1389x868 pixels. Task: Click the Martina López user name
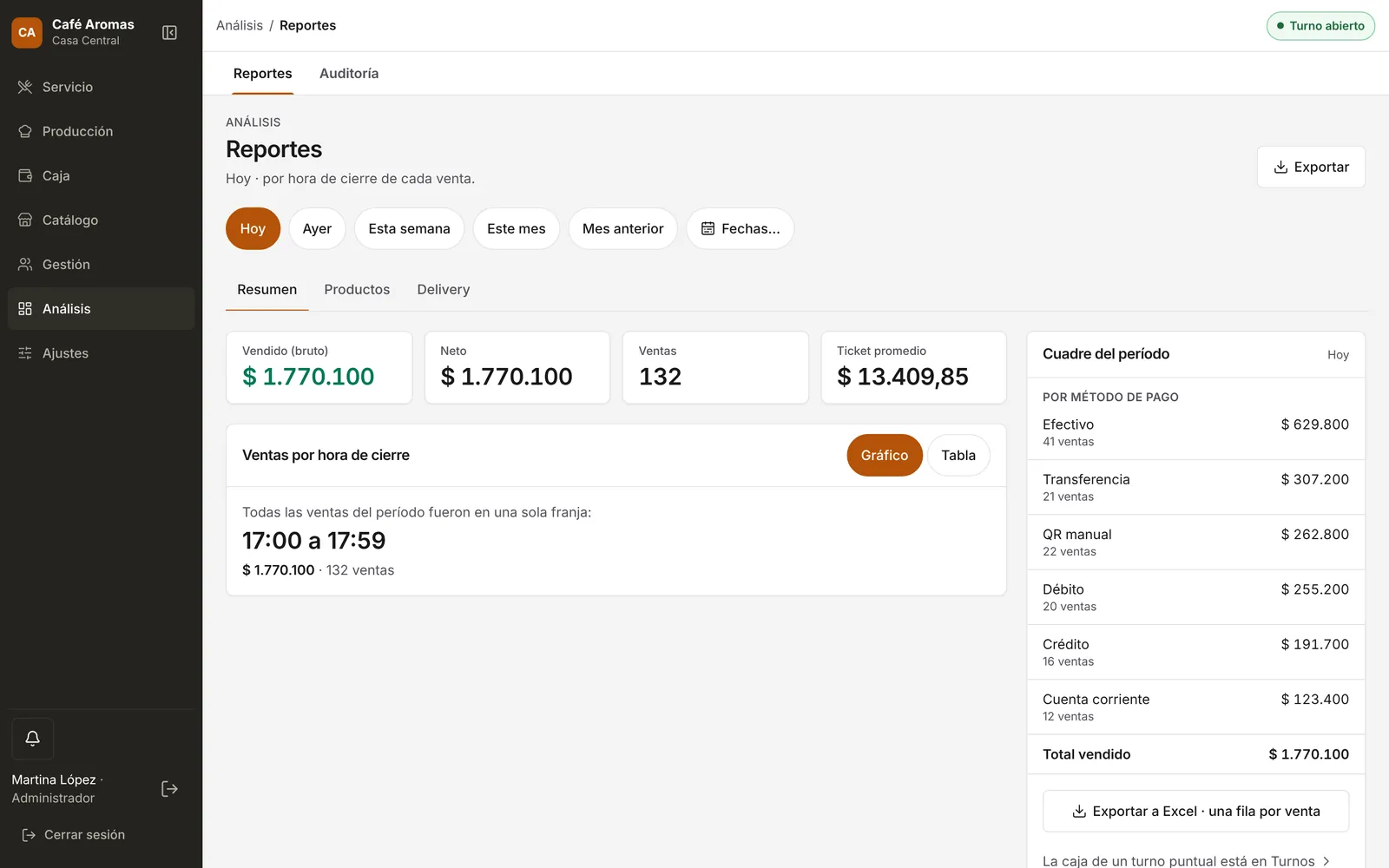coord(54,779)
